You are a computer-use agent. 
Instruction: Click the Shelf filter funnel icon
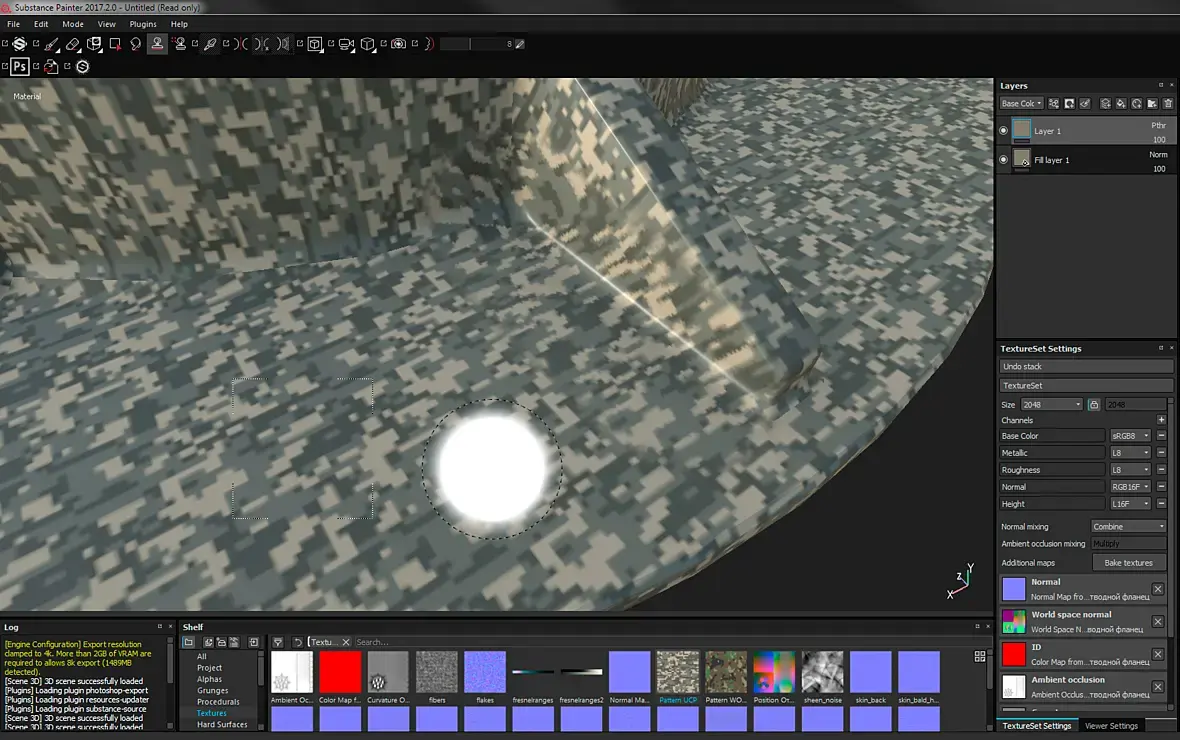278,642
